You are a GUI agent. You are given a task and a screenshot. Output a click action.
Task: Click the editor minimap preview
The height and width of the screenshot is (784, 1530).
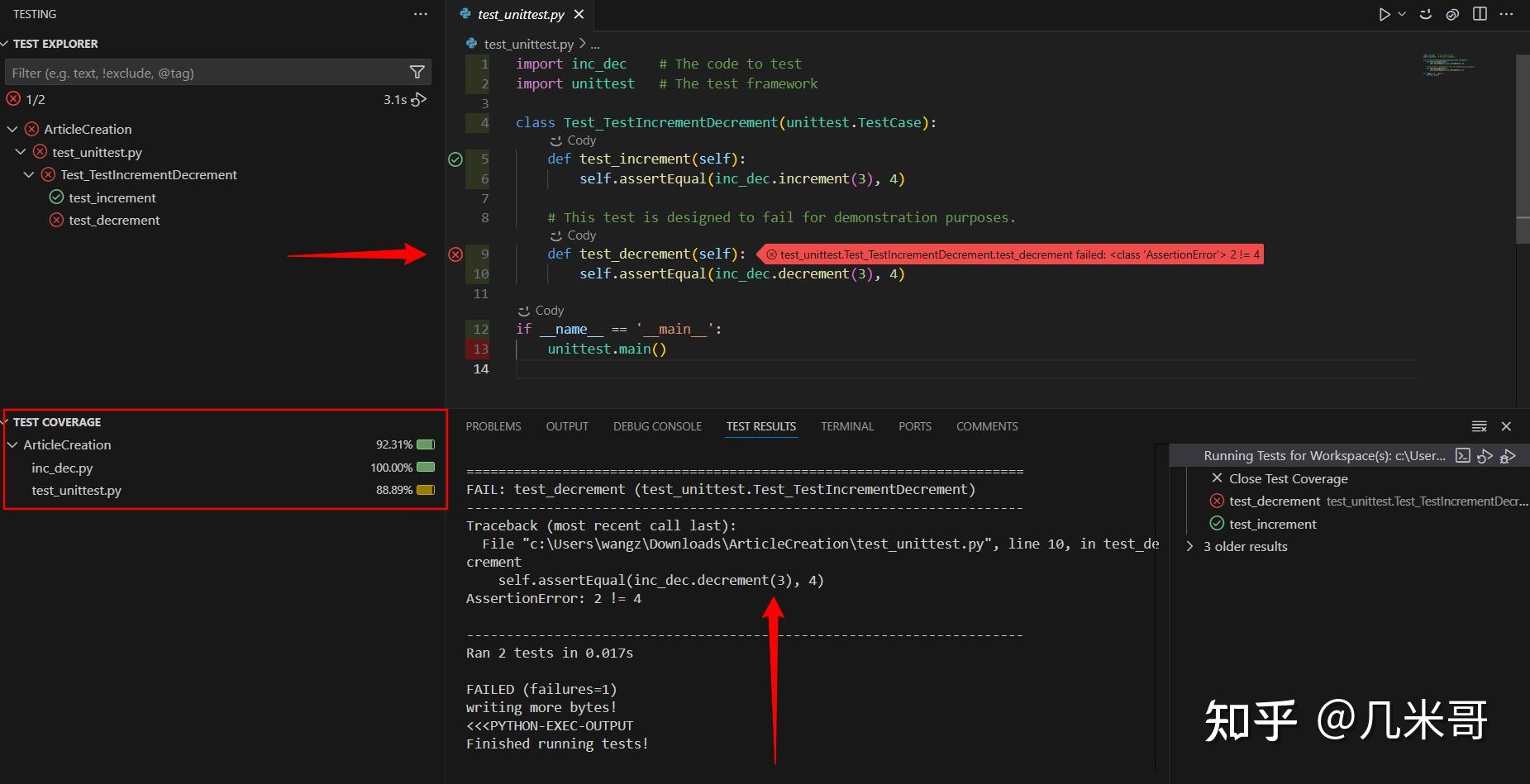(x=1448, y=65)
